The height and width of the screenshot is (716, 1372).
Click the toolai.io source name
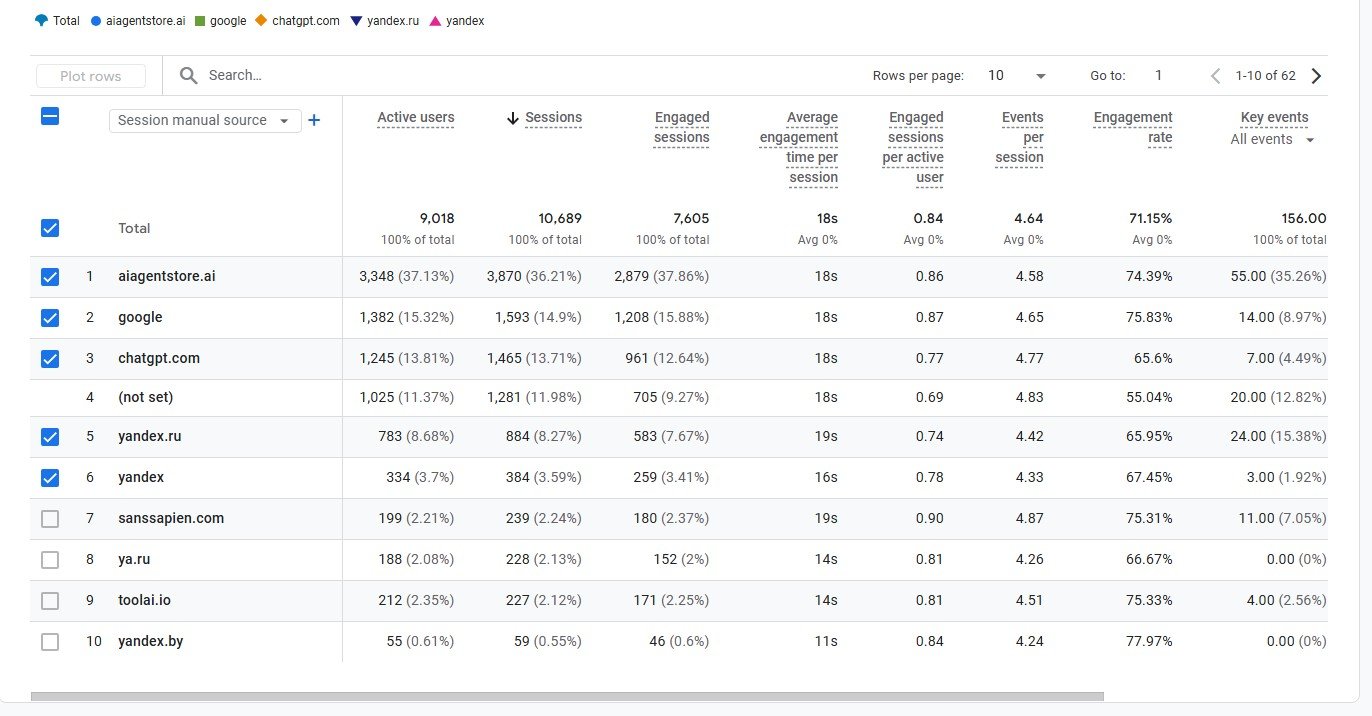tap(144, 601)
